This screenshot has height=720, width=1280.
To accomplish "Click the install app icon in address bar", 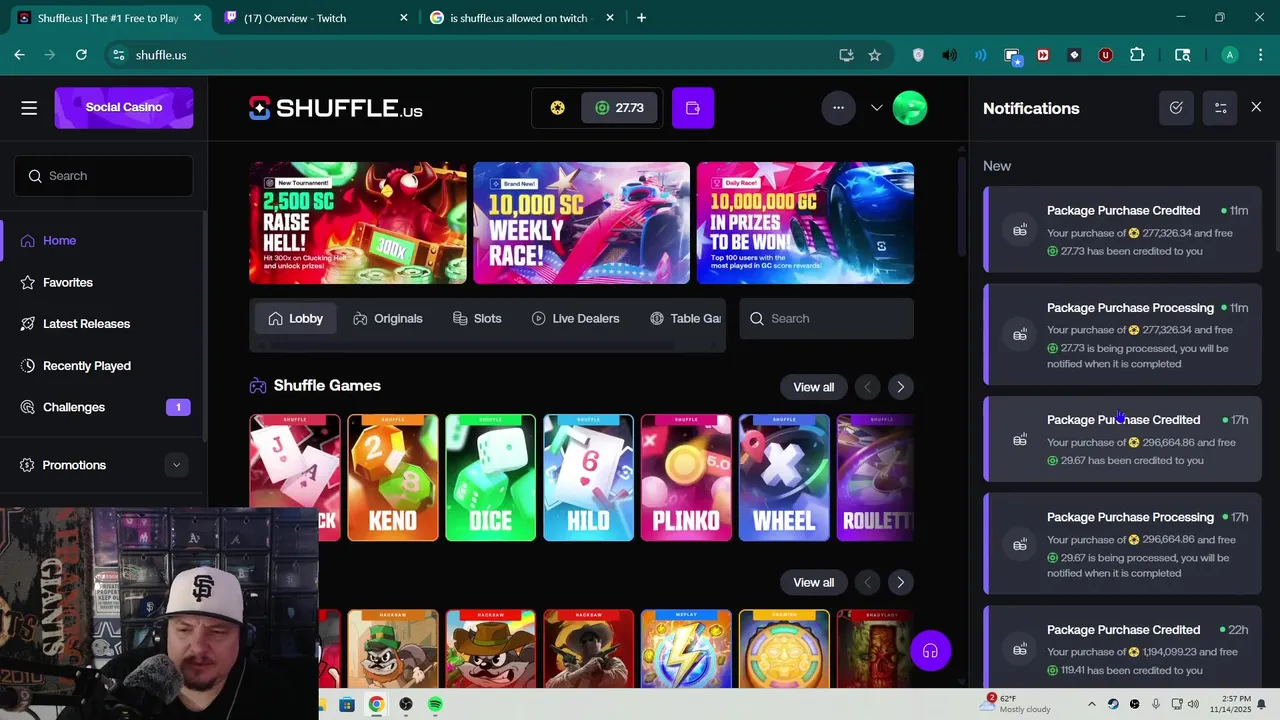I will (846, 55).
